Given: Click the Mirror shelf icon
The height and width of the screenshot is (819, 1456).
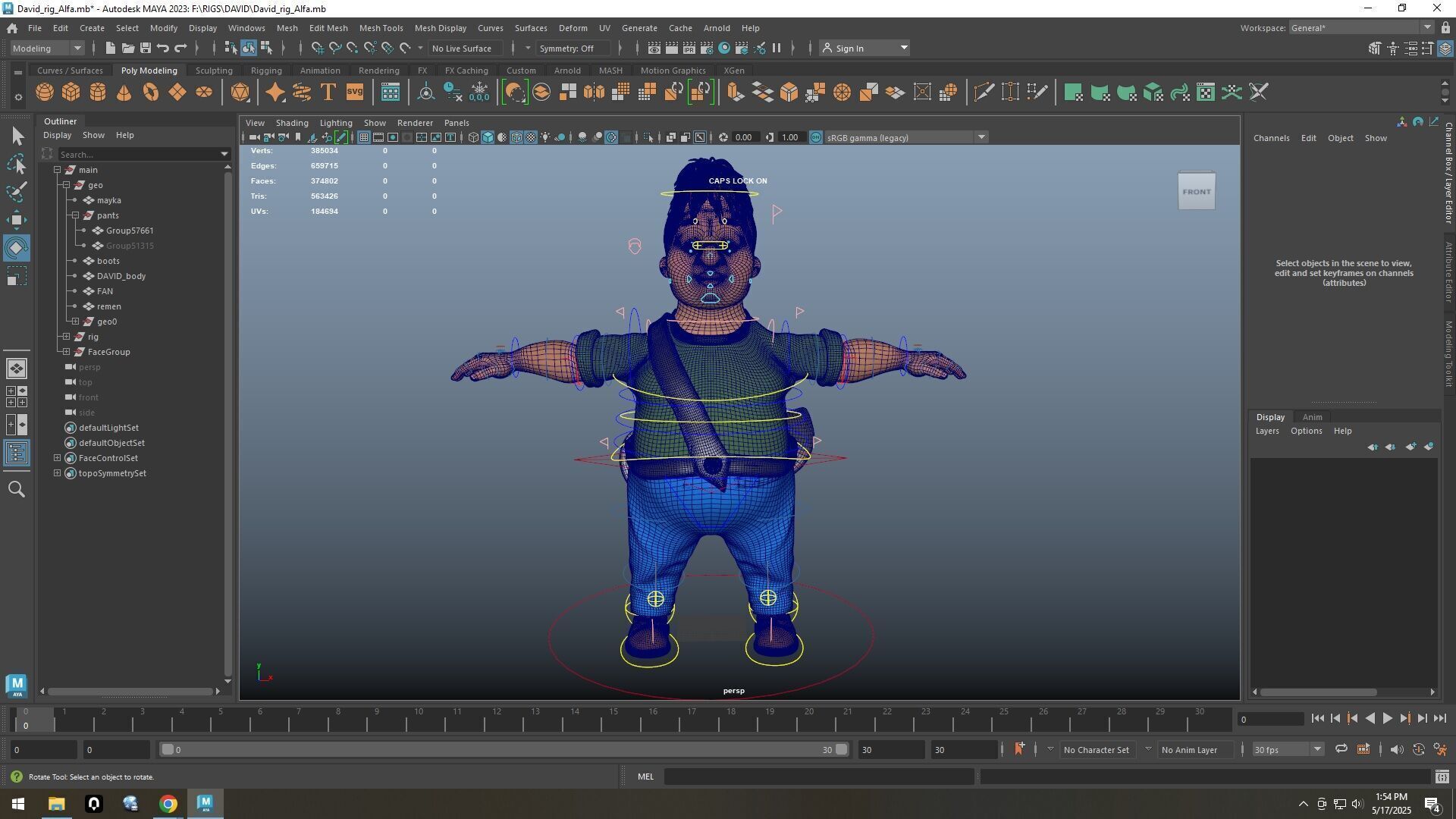Looking at the screenshot, I should point(595,93).
